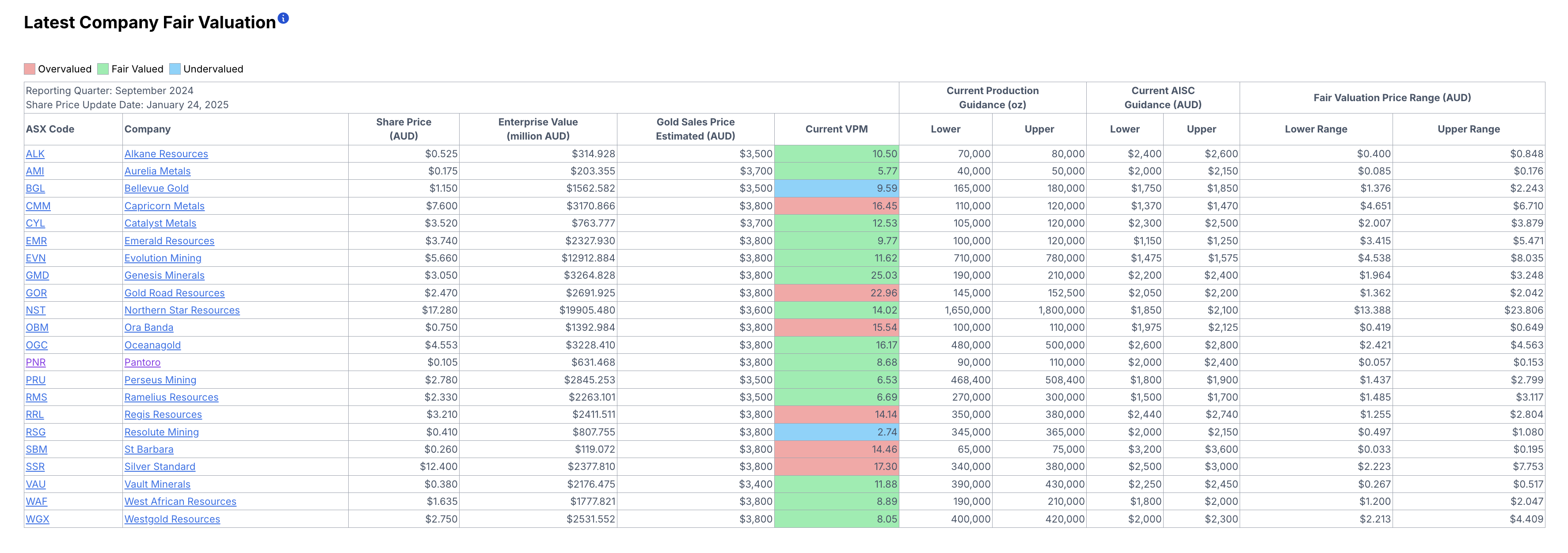
Task: Open the Emerald Resources link
Action: click(x=169, y=241)
